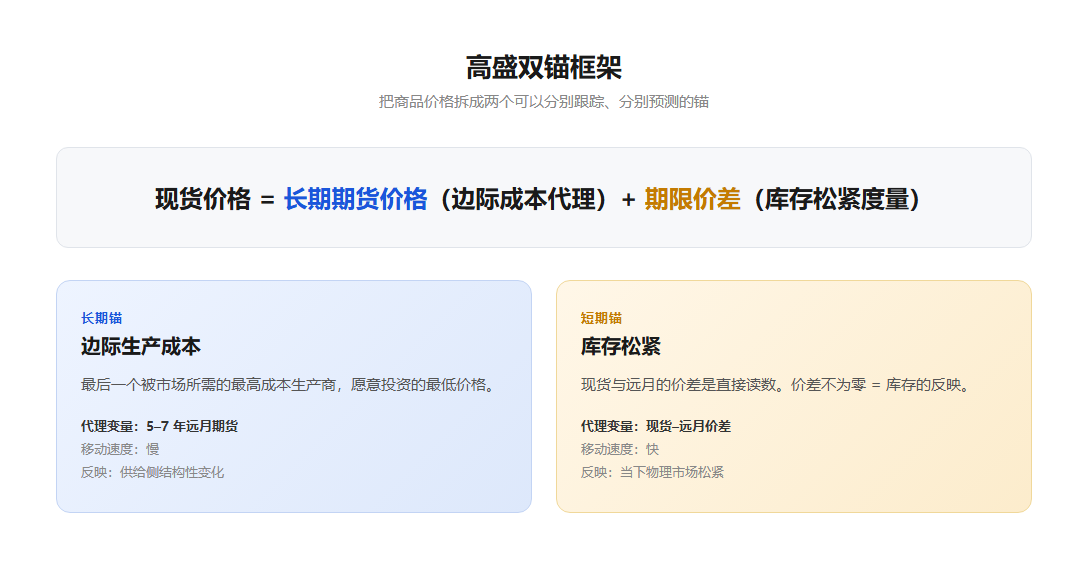
Task: Click 代理变量：5–7 年远月期货 line
Action: [x=160, y=426]
